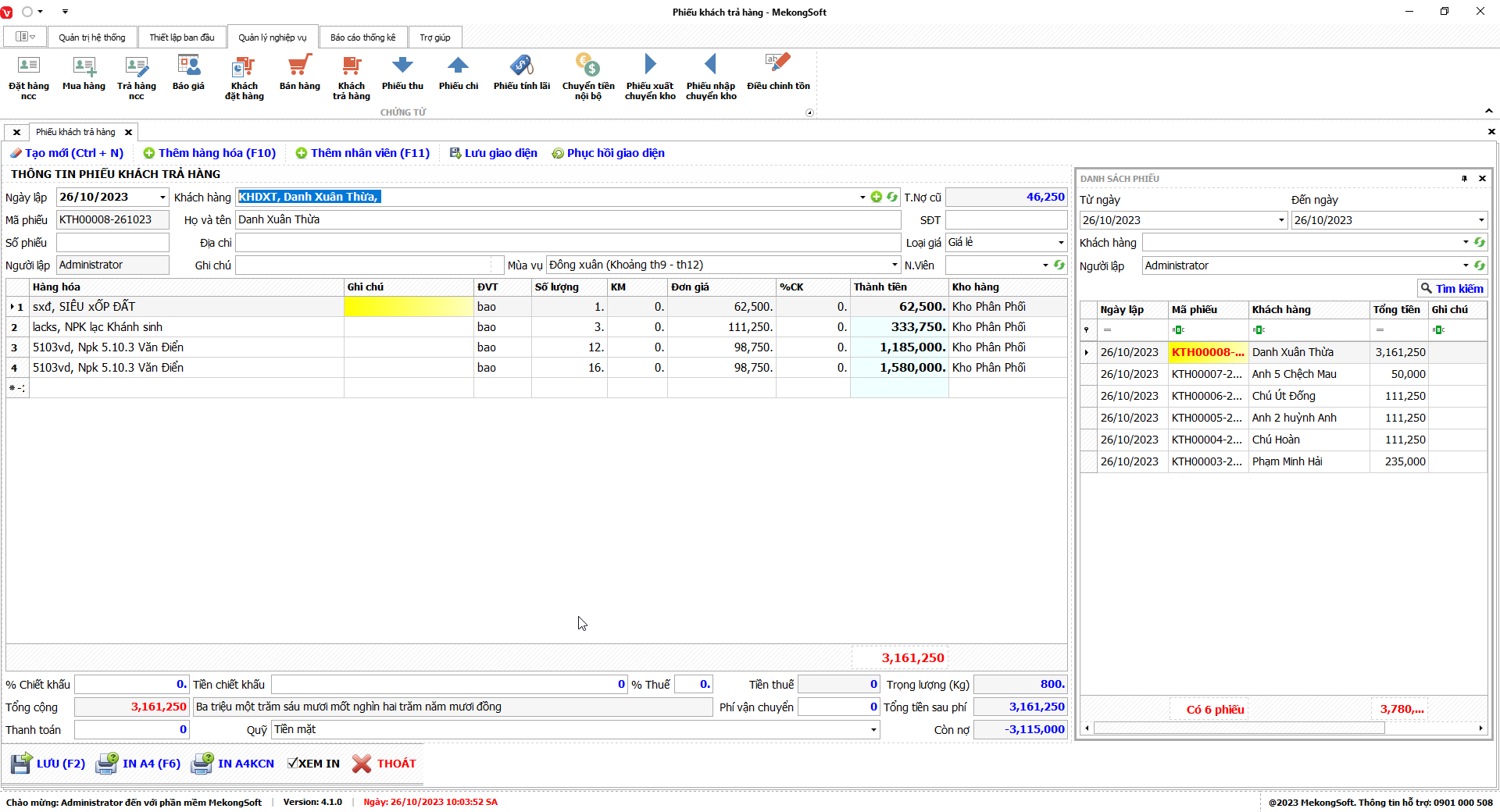Open the Loại giá dropdown
The height and width of the screenshot is (812, 1500).
[x=1060, y=243]
